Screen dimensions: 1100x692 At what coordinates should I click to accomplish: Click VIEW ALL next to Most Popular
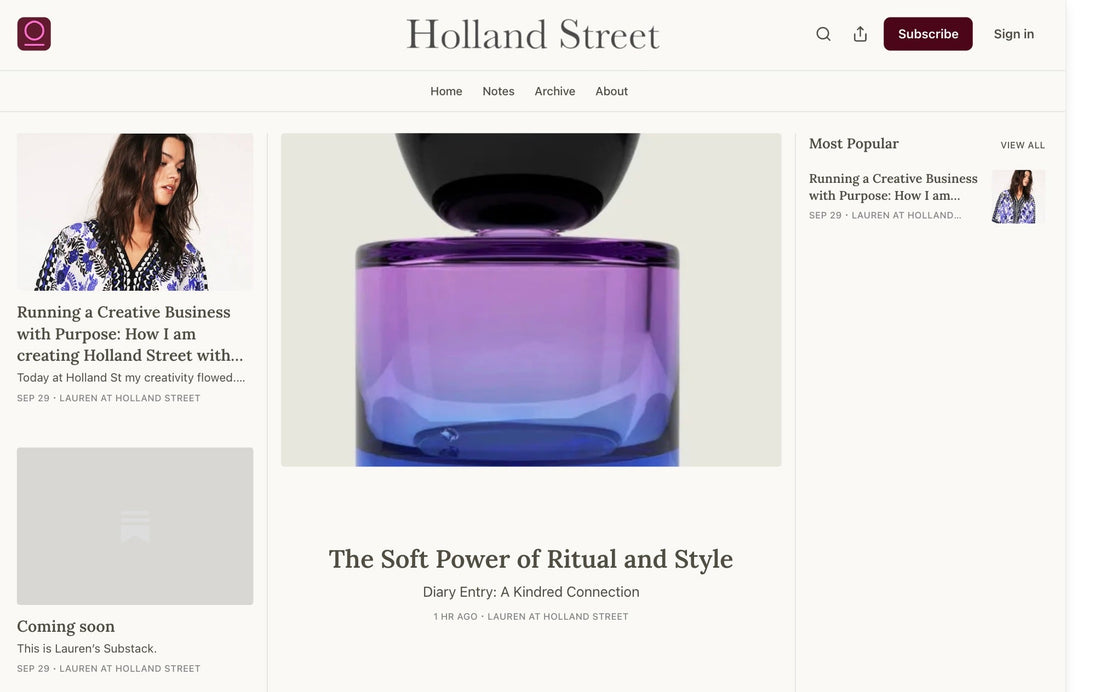tap(1023, 142)
